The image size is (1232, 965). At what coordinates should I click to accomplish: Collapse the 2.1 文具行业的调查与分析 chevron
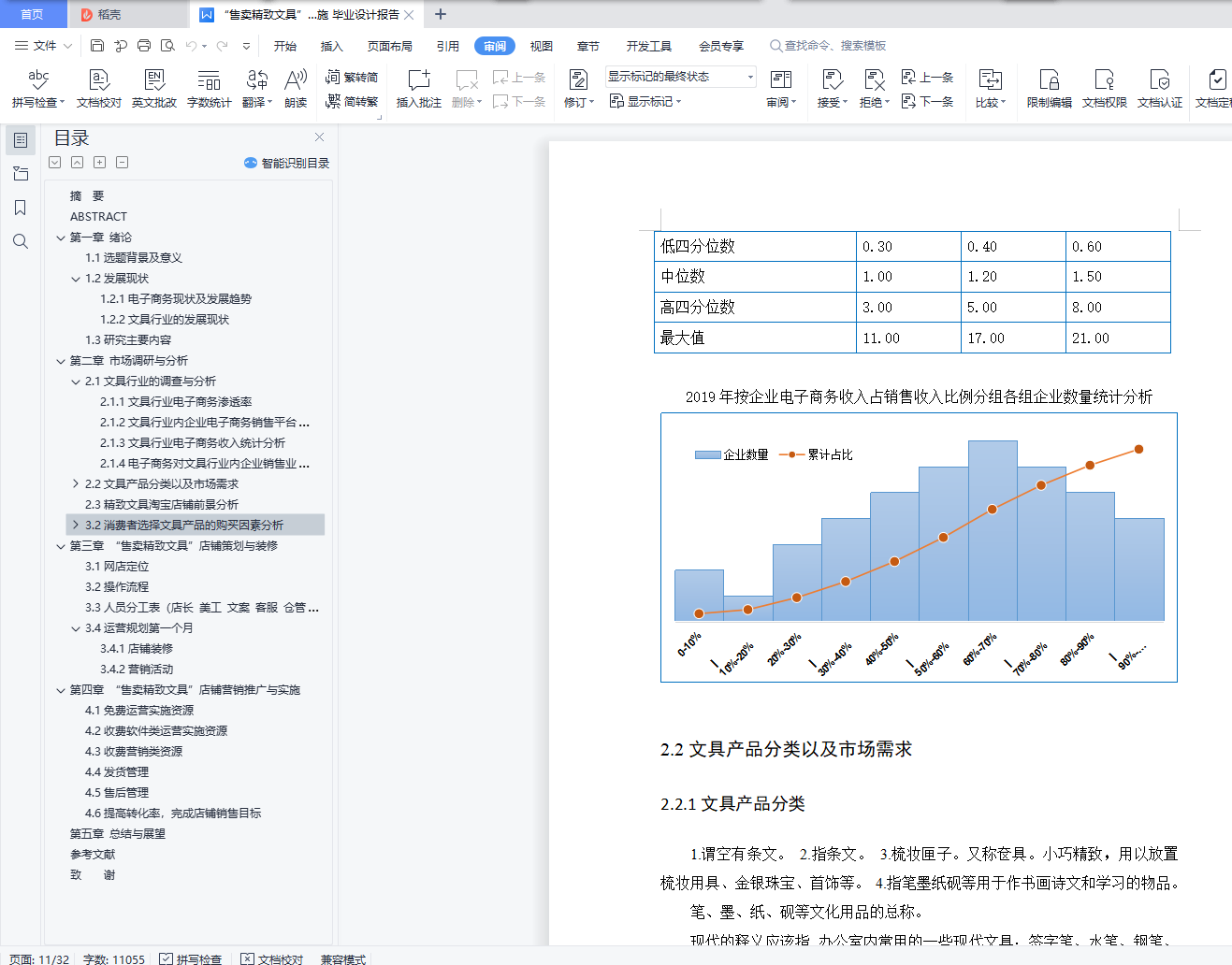[76, 382]
